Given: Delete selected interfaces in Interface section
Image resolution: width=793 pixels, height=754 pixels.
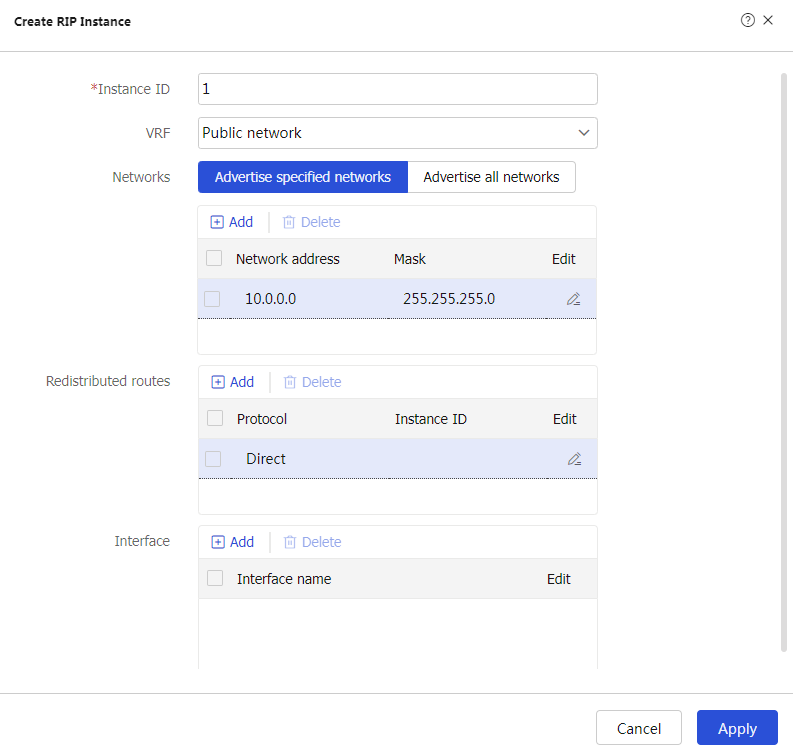Looking at the screenshot, I should point(312,542).
